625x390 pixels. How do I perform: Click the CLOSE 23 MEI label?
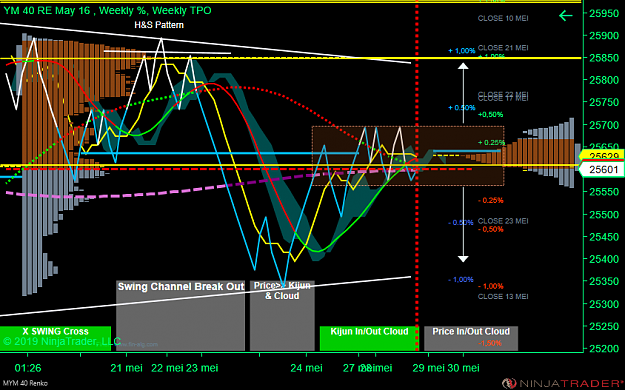pos(503,221)
